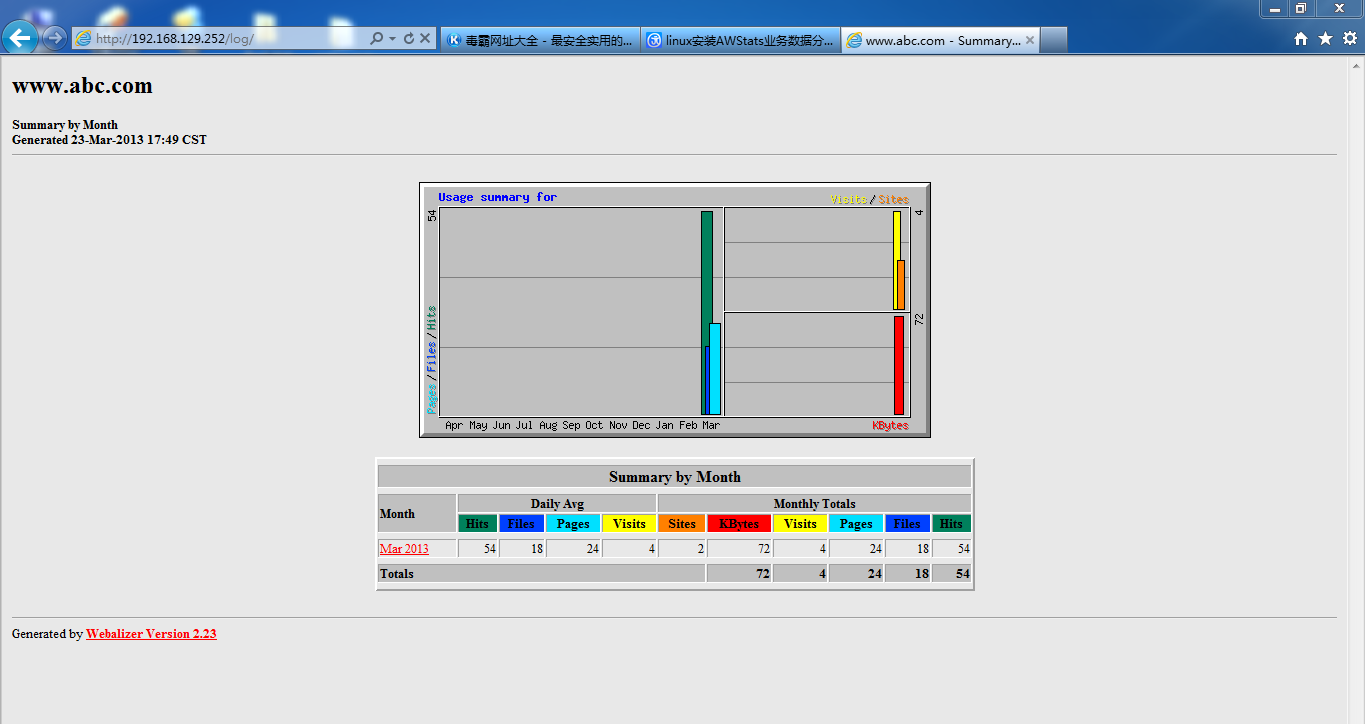1365x724 pixels.
Task: Click the 'Generated 23-Mar-2013 17:49 CST' line
Action: [x=109, y=140]
